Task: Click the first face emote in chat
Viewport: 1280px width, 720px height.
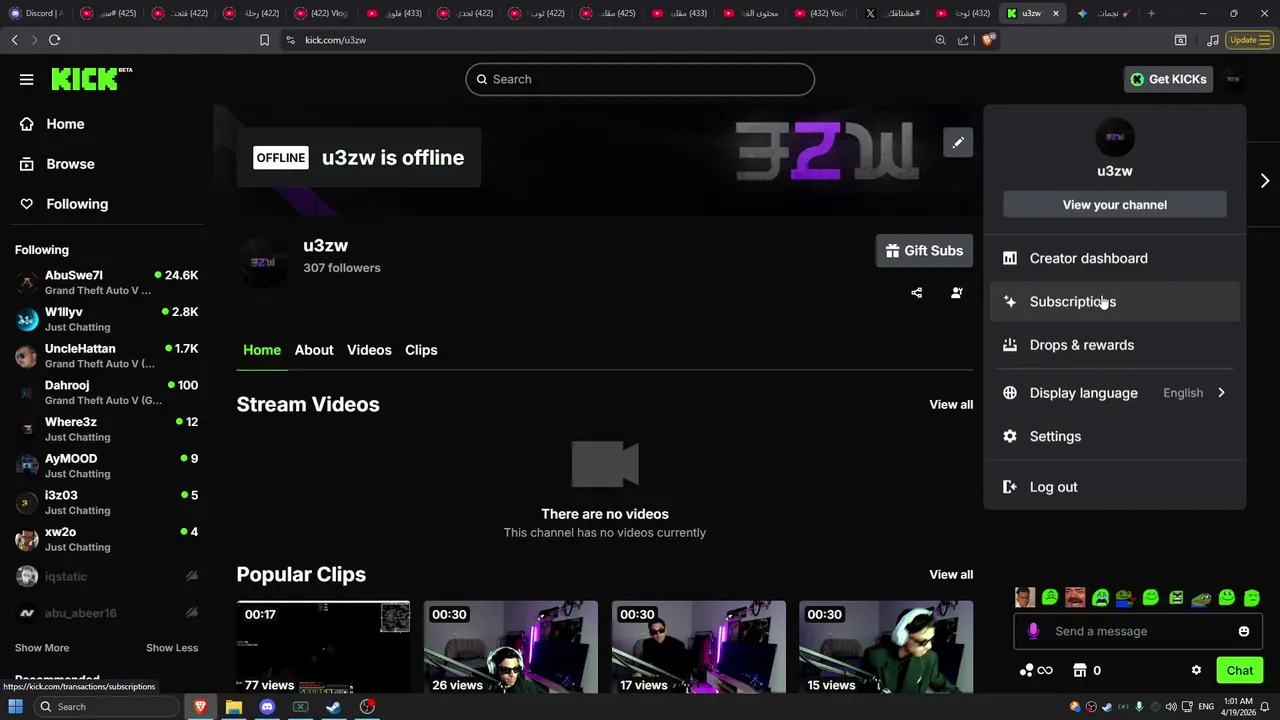Action: pyautogui.click(x=1025, y=598)
